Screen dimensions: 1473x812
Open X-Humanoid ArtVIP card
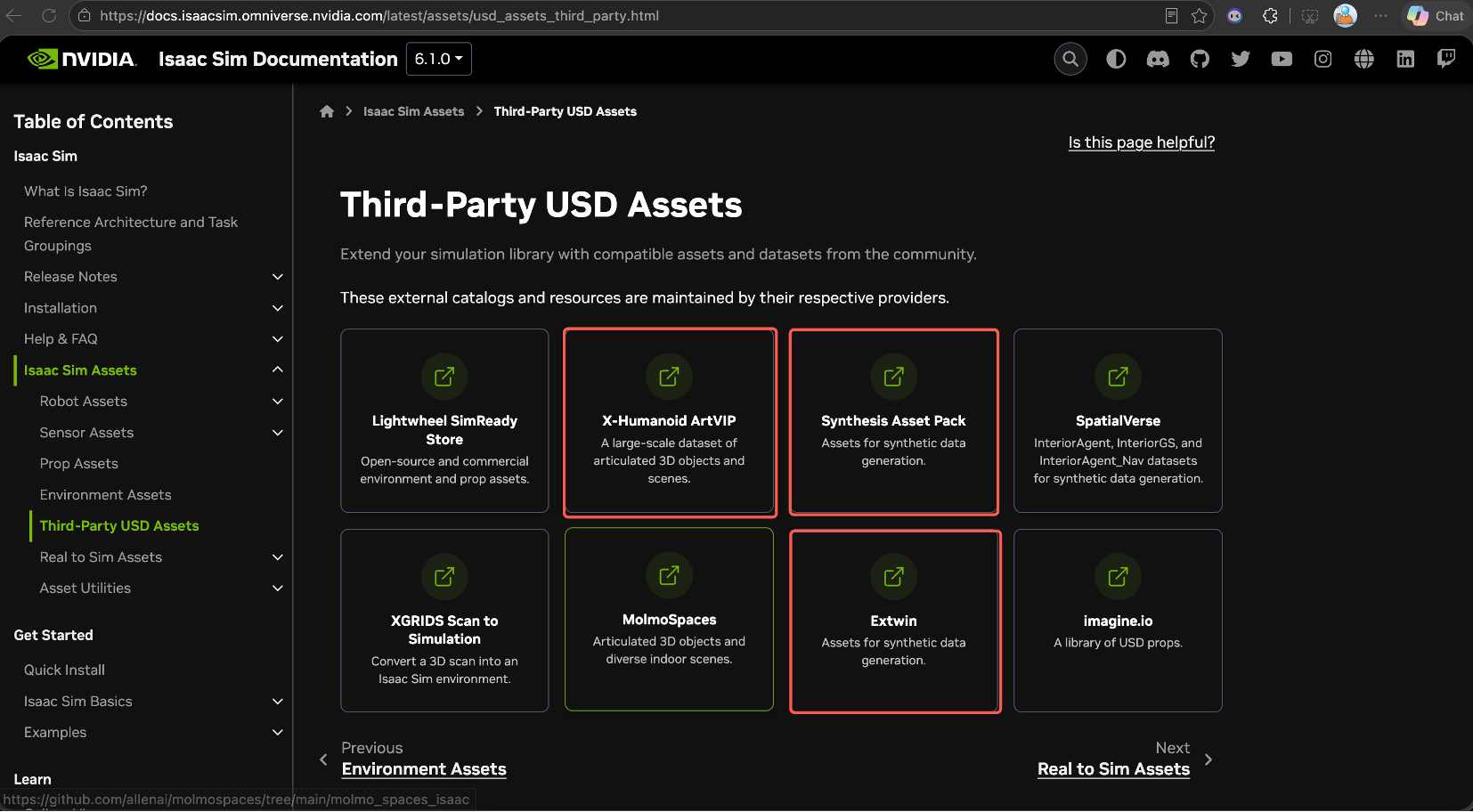pos(669,421)
